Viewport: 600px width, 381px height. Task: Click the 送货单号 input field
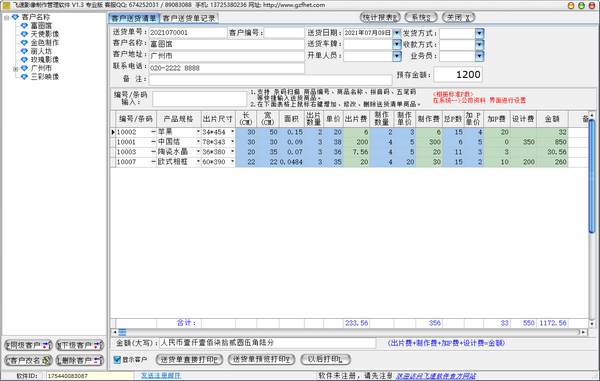[x=188, y=33]
